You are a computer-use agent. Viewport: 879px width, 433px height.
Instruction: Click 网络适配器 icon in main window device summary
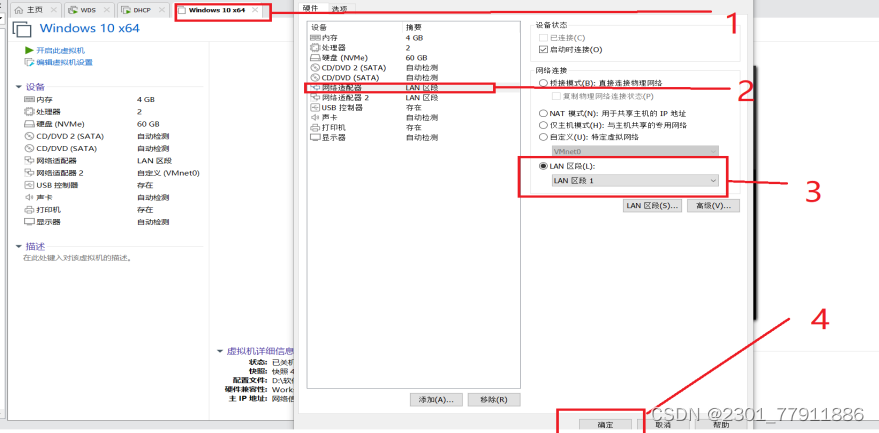click(x=29, y=160)
